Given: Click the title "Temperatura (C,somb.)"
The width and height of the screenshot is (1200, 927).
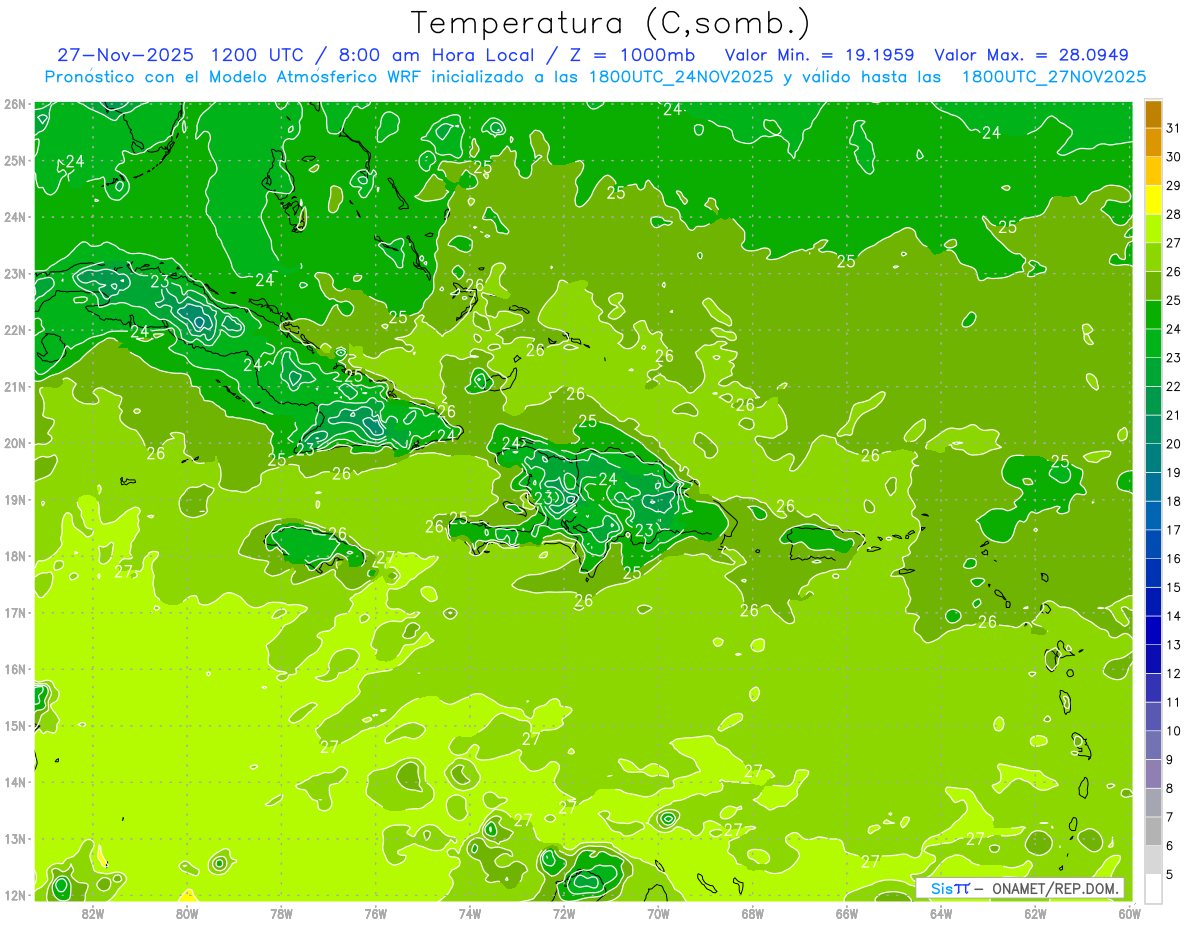Looking at the screenshot, I should [611, 24].
